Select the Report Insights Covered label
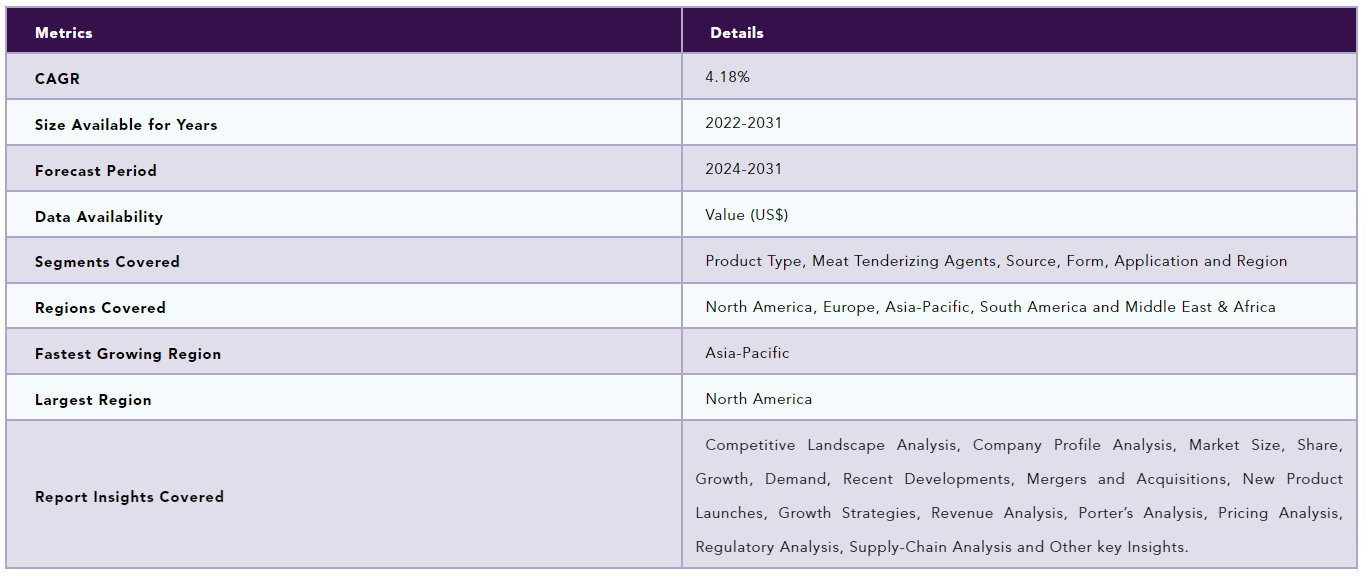 click(129, 497)
